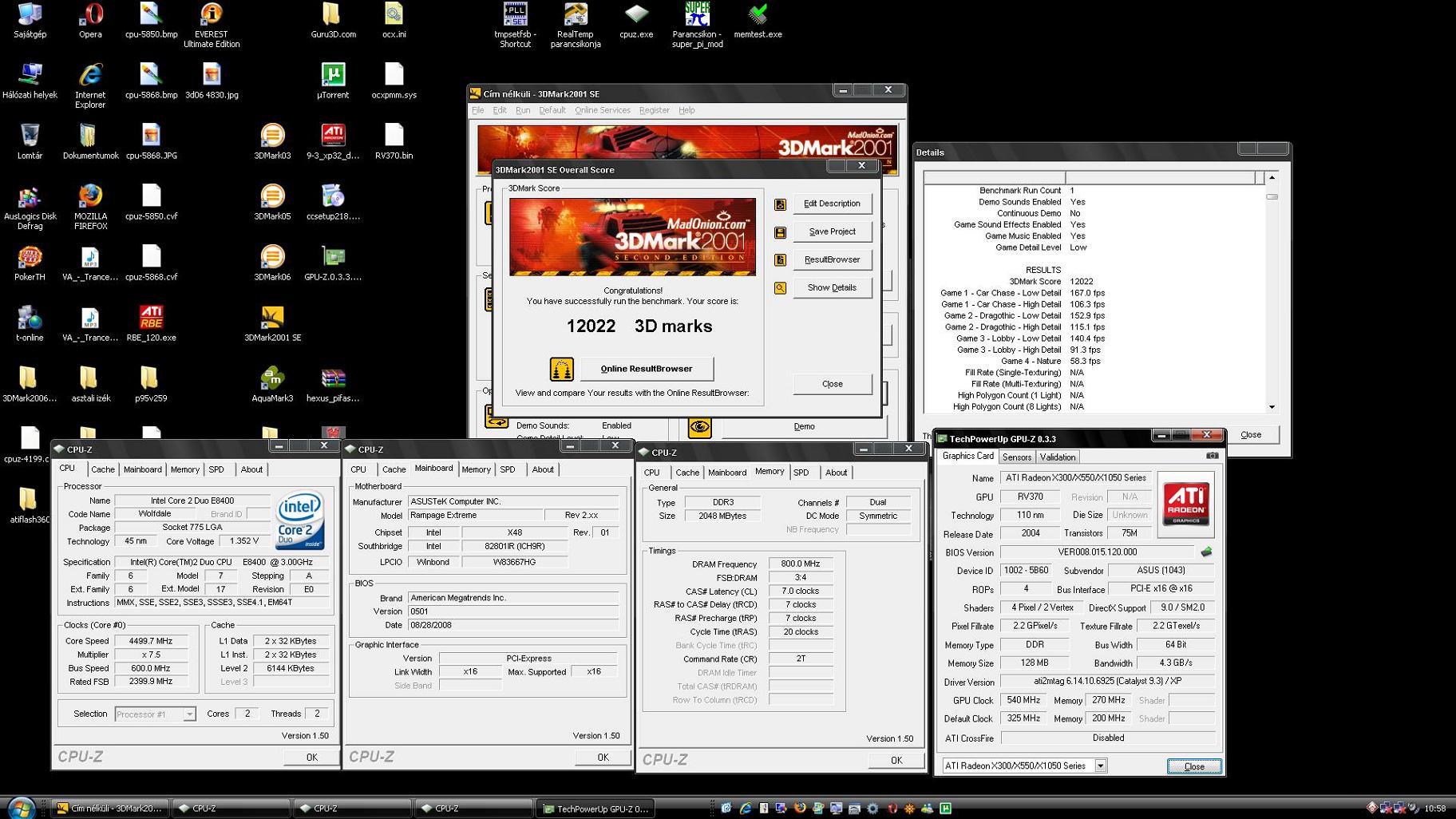Select the 3DMark03 desktop icon
The image size is (1456, 819).
click(272, 141)
